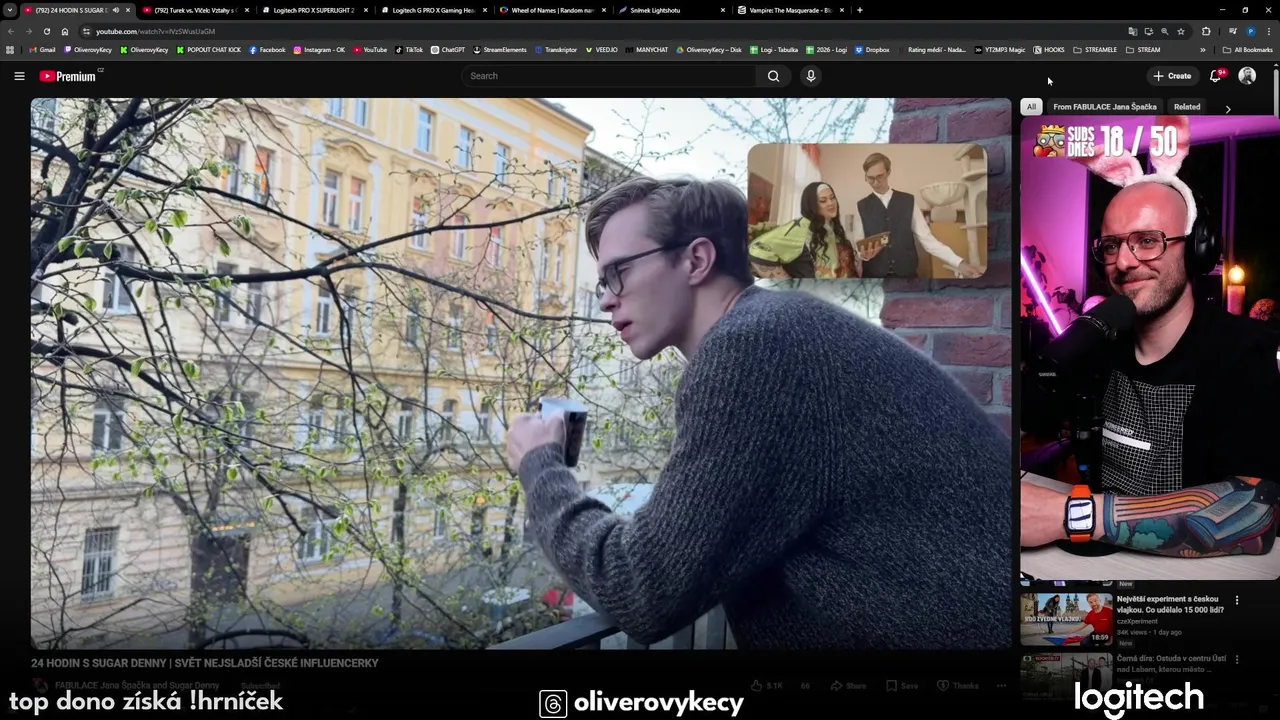Open the ChatGPT bookmark
This screenshot has height=720, width=1280.
click(x=448, y=50)
